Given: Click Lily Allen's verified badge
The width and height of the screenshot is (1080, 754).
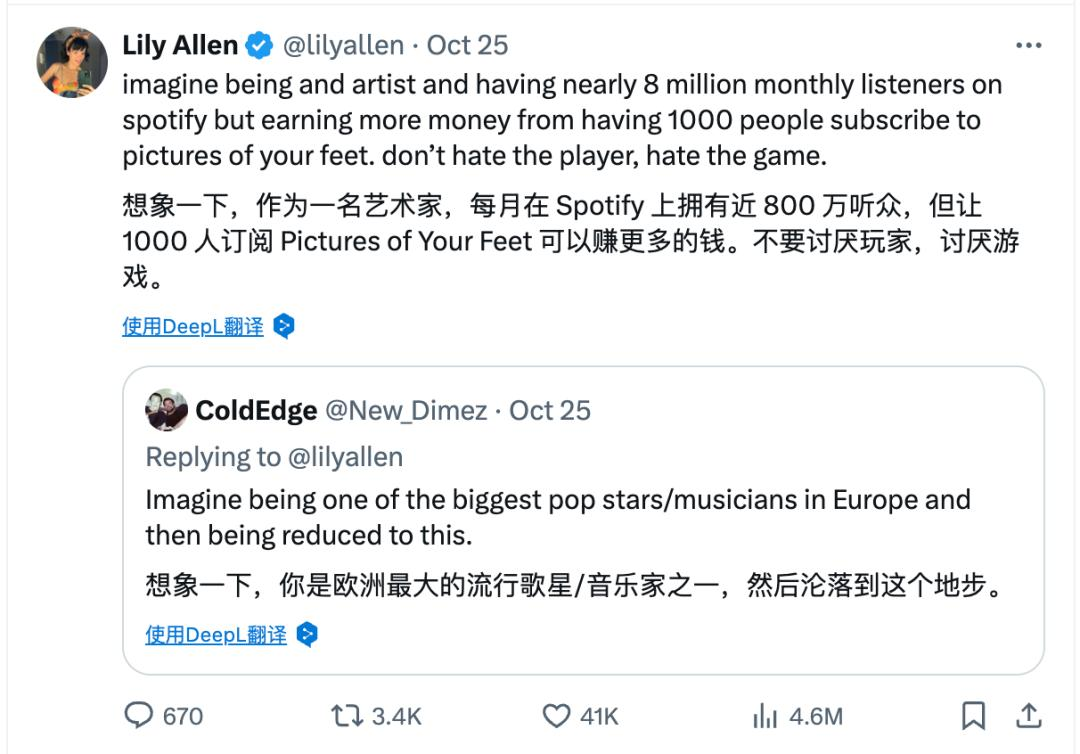Looking at the screenshot, I should (x=259, y=44).
